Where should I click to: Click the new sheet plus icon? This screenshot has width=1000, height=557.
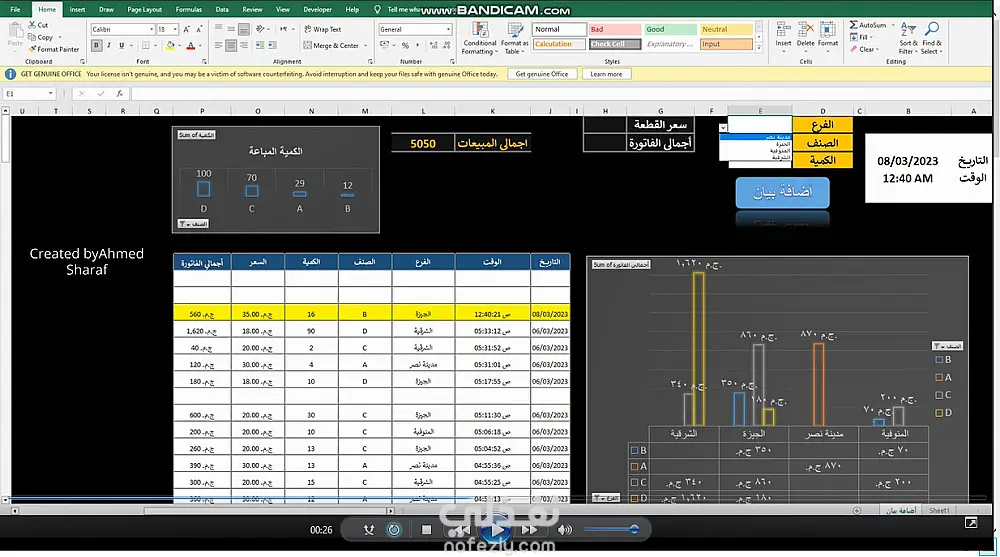tap(857, 510)
